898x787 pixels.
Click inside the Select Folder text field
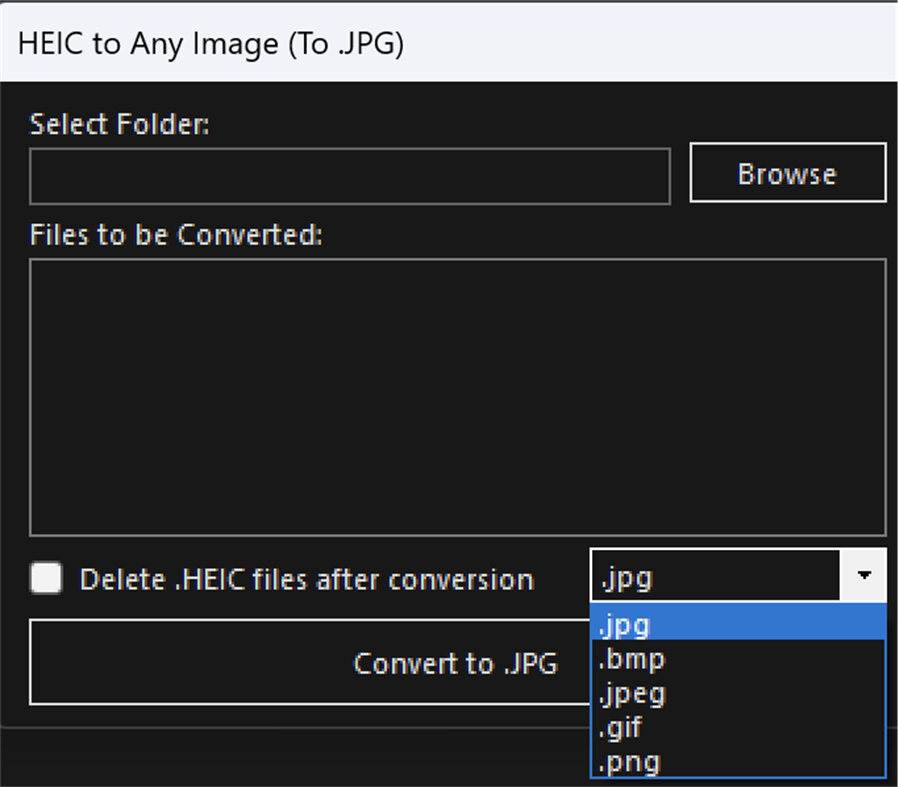pyautogui.click(x=350, y=176)
